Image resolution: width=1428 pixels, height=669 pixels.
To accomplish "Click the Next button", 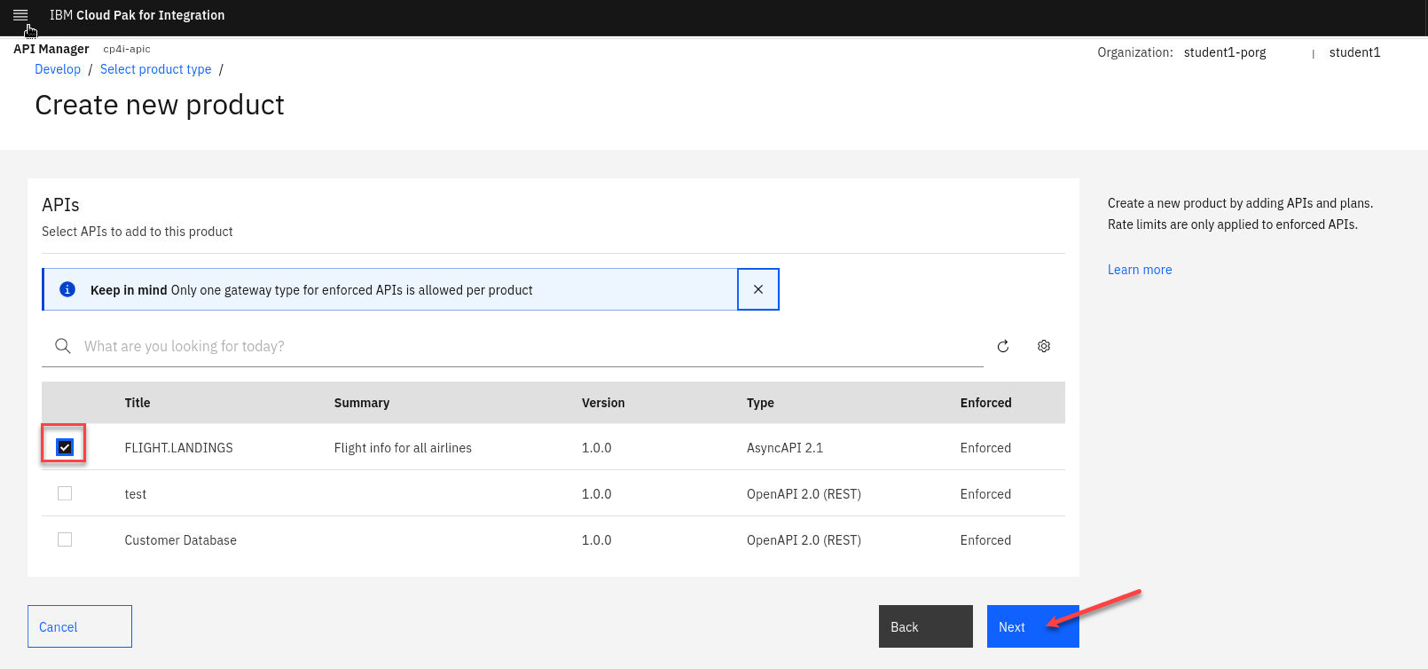I will coord(1032,627).
